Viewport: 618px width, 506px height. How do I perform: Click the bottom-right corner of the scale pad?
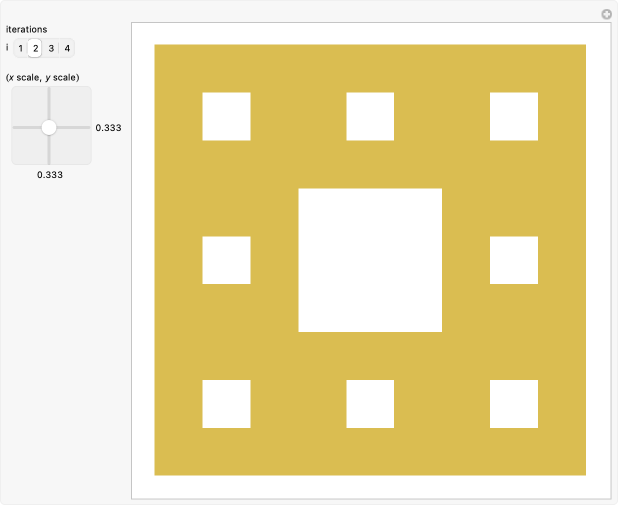coord(88,161)
